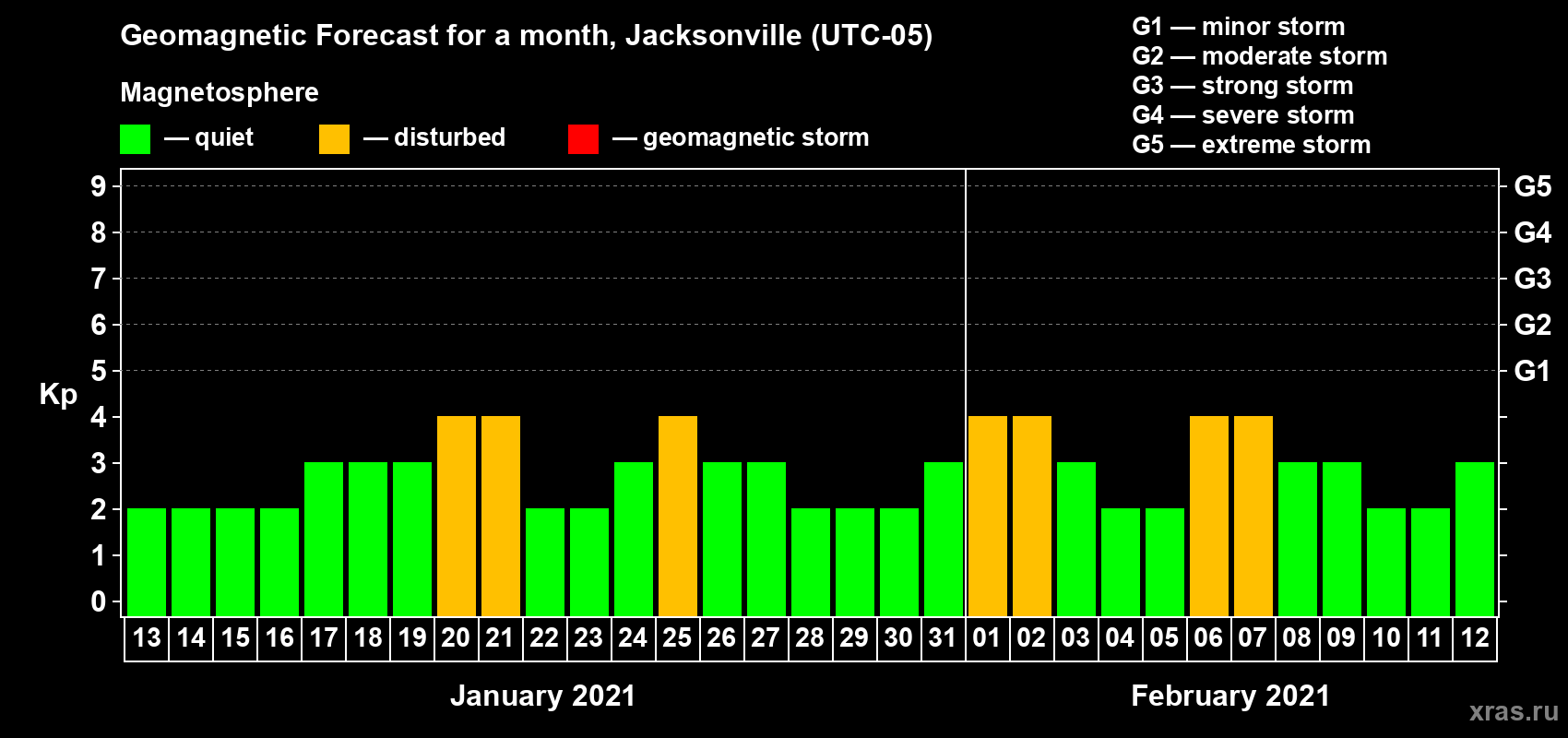Click the 'January 2021' month label
1568x738 pixels.
pos(542,696)
